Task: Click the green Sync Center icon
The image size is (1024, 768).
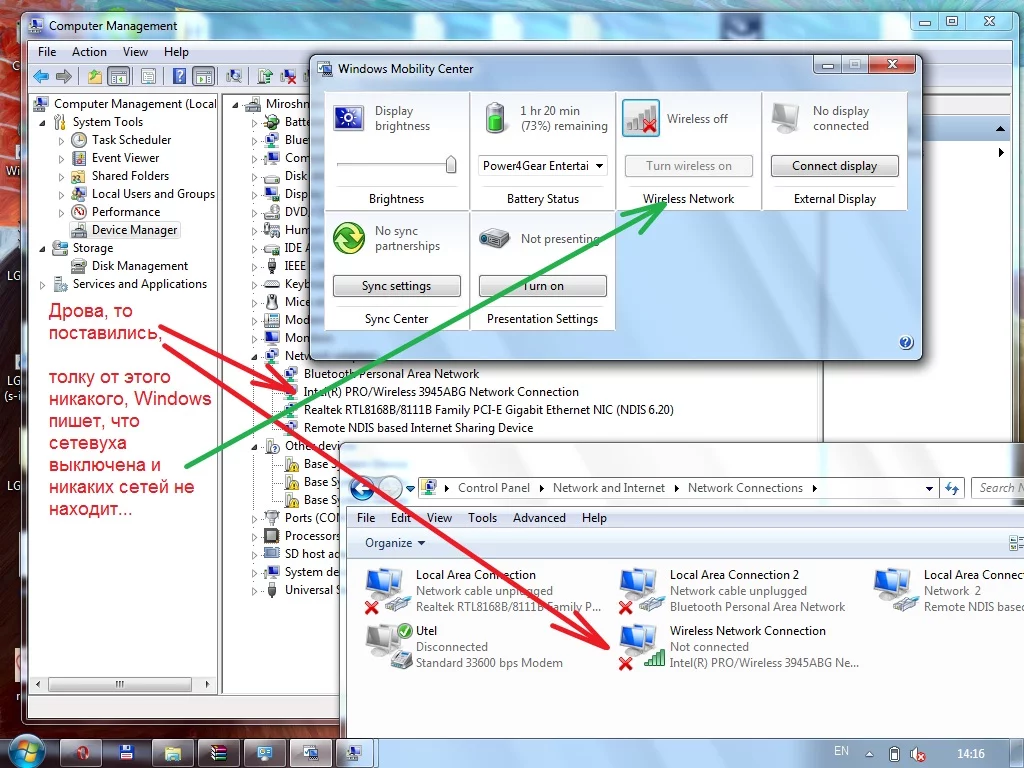Action: (x=349, y=238)
